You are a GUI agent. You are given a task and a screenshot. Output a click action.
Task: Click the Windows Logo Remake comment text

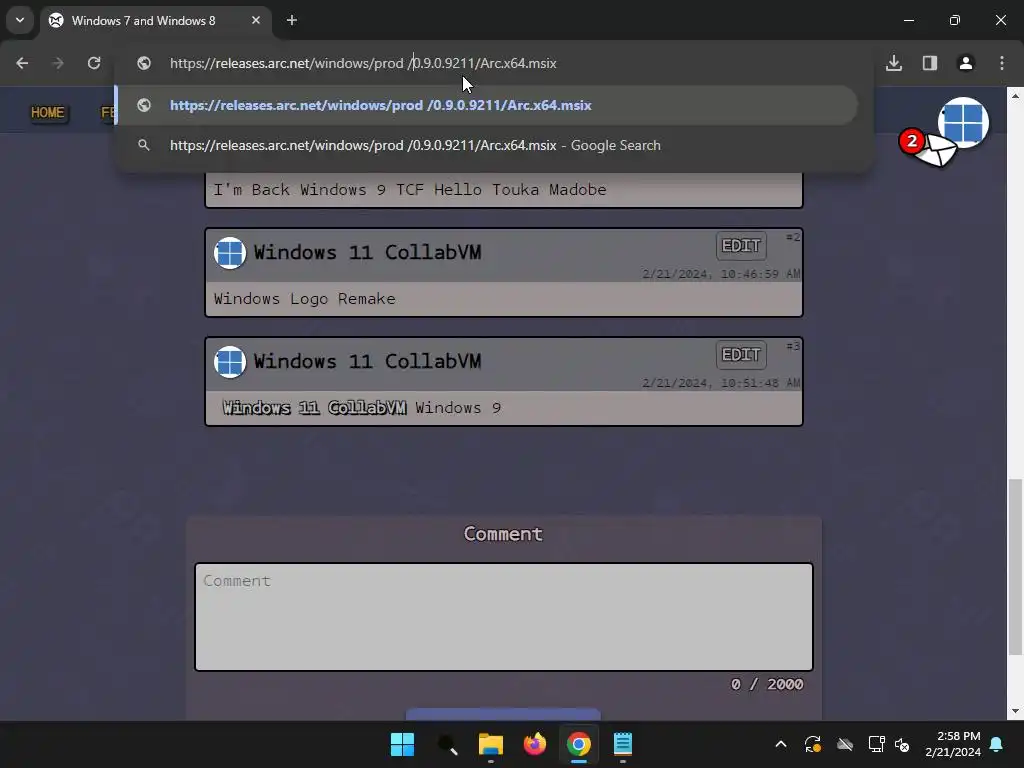point(304,299)
